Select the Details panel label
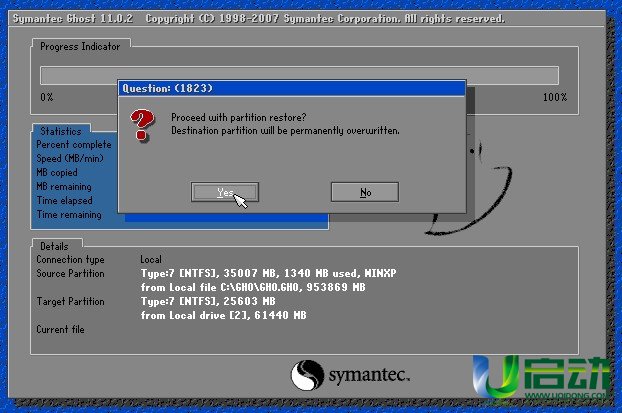The width and height of the screenshot is (622, 413). (54, 246)
